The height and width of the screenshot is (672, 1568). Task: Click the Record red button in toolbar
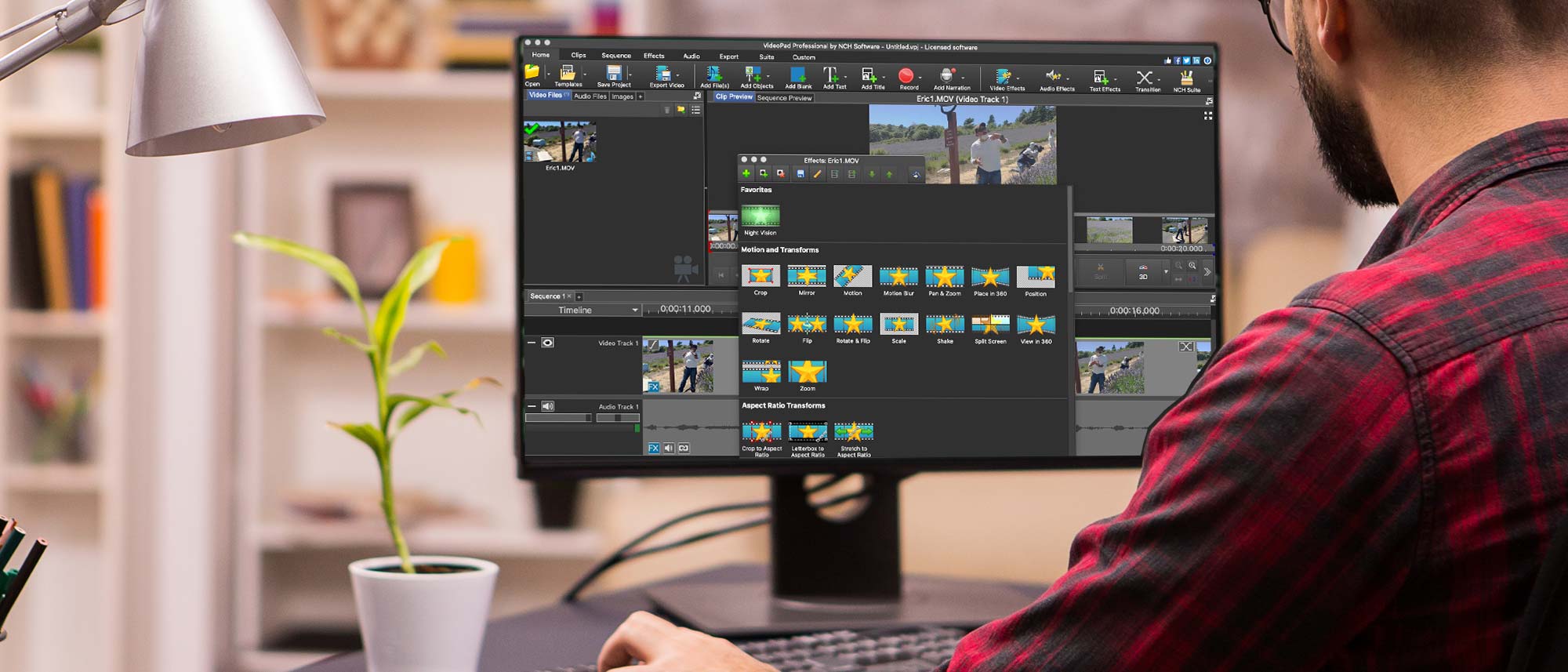pos(906,76)
